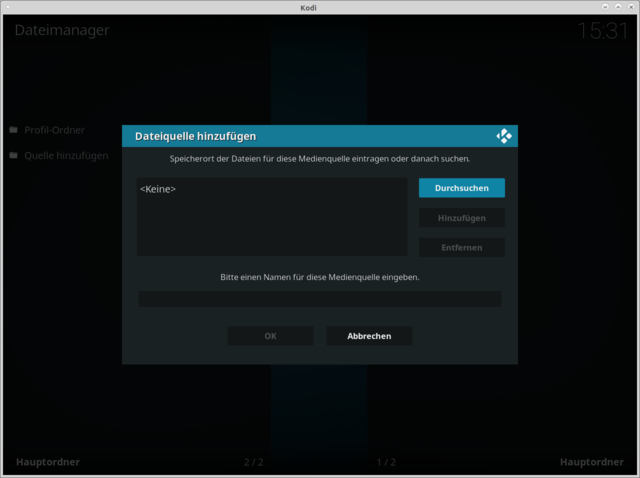Click left Hauptordner label

pyautogui.click(x=48, y=462)
